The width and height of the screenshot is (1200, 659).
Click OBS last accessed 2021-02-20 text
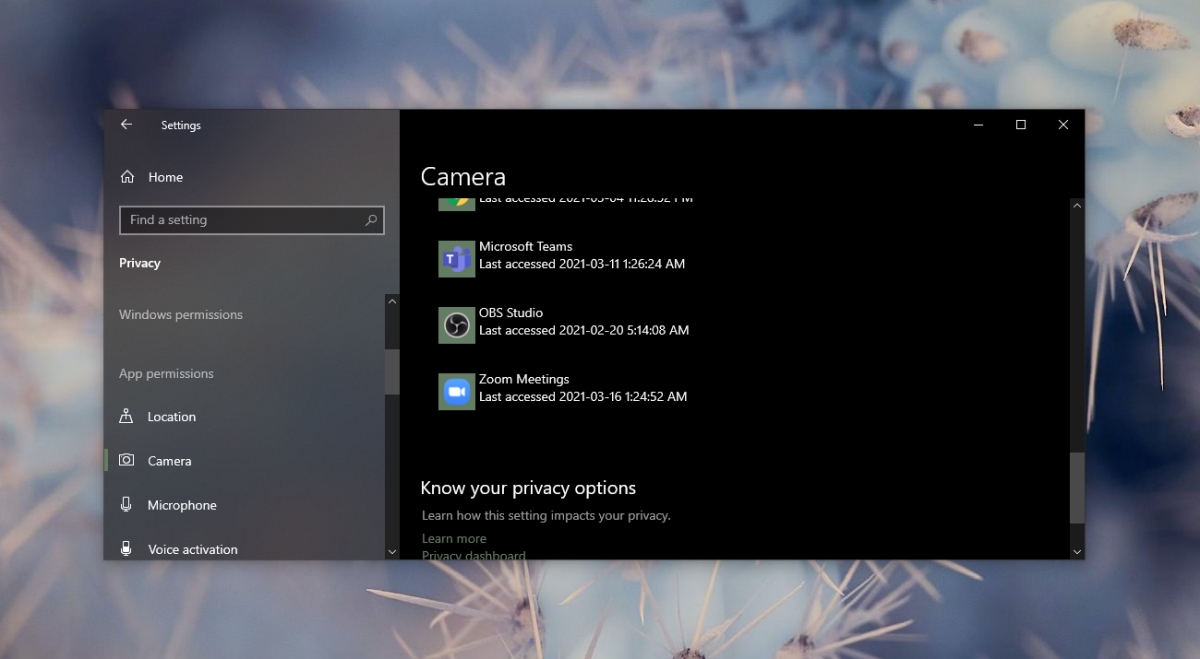pos(584,330)
